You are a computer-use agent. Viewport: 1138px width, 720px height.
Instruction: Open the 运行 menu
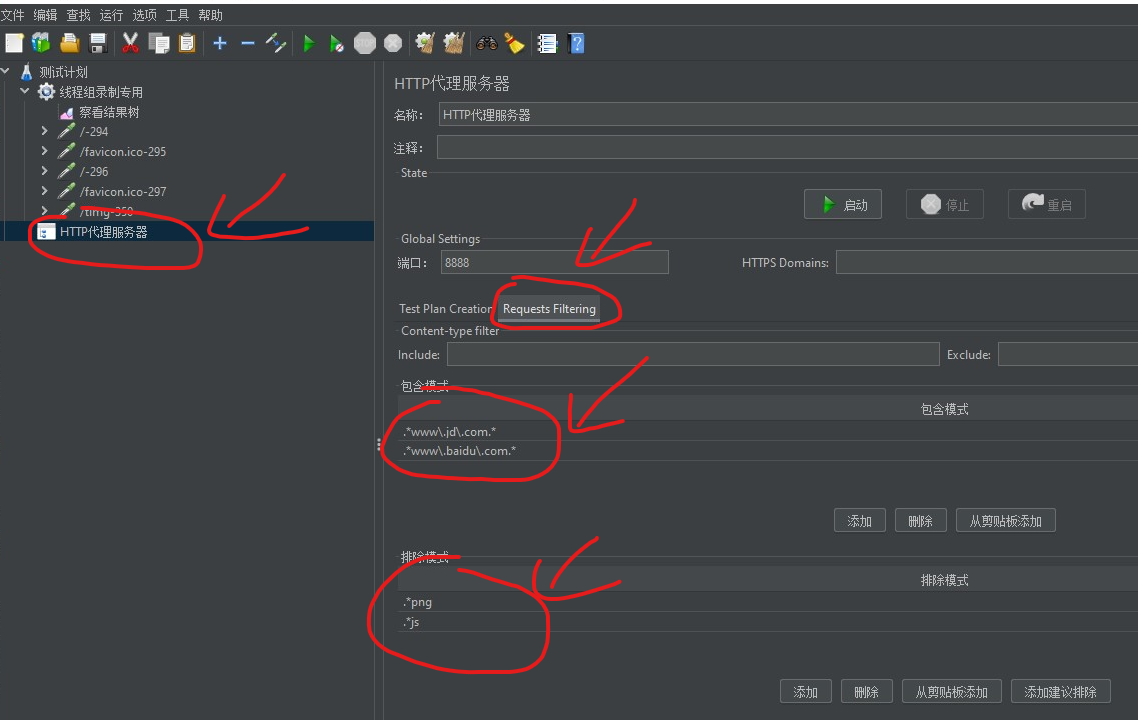tap(111, 15)
